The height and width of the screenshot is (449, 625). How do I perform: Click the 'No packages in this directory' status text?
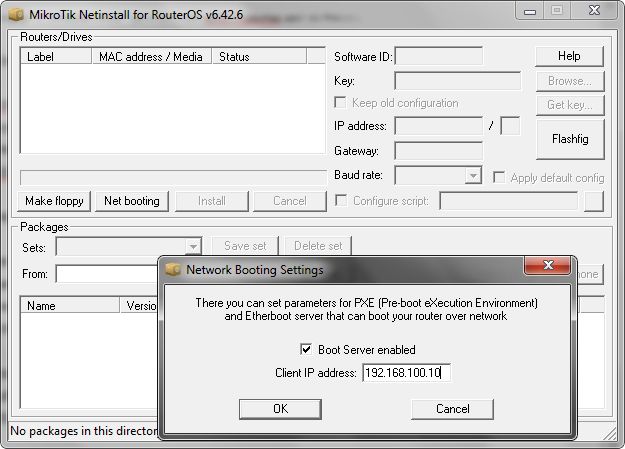point(84,431)
